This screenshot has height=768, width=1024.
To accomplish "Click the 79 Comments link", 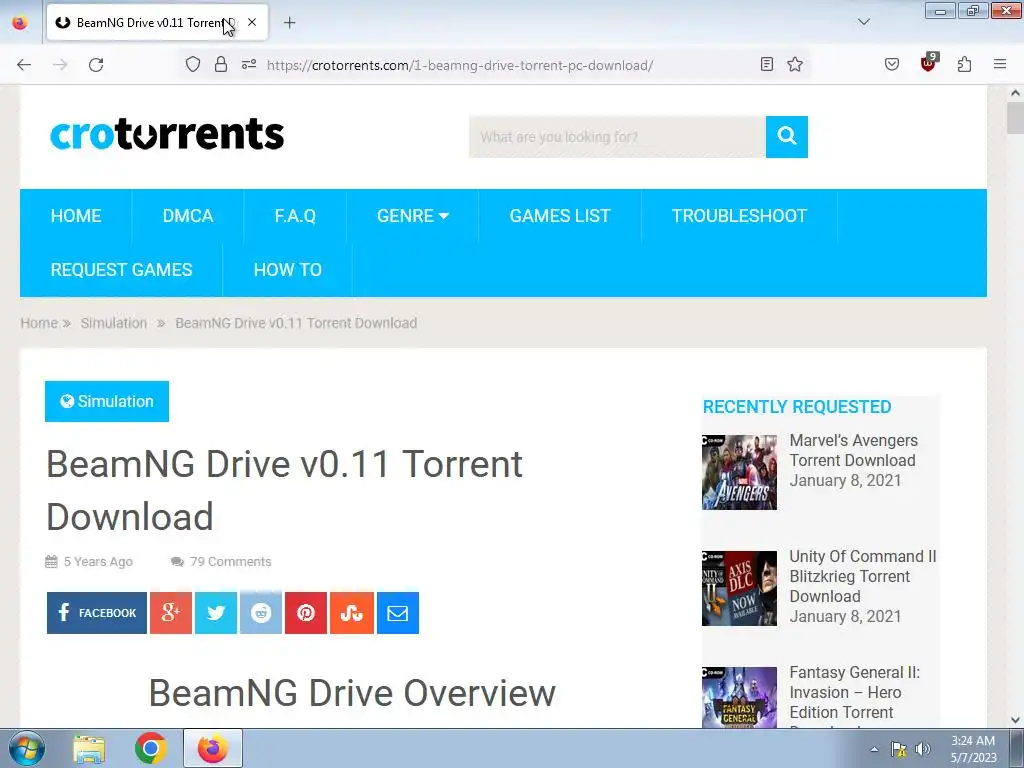I will 231,562.
